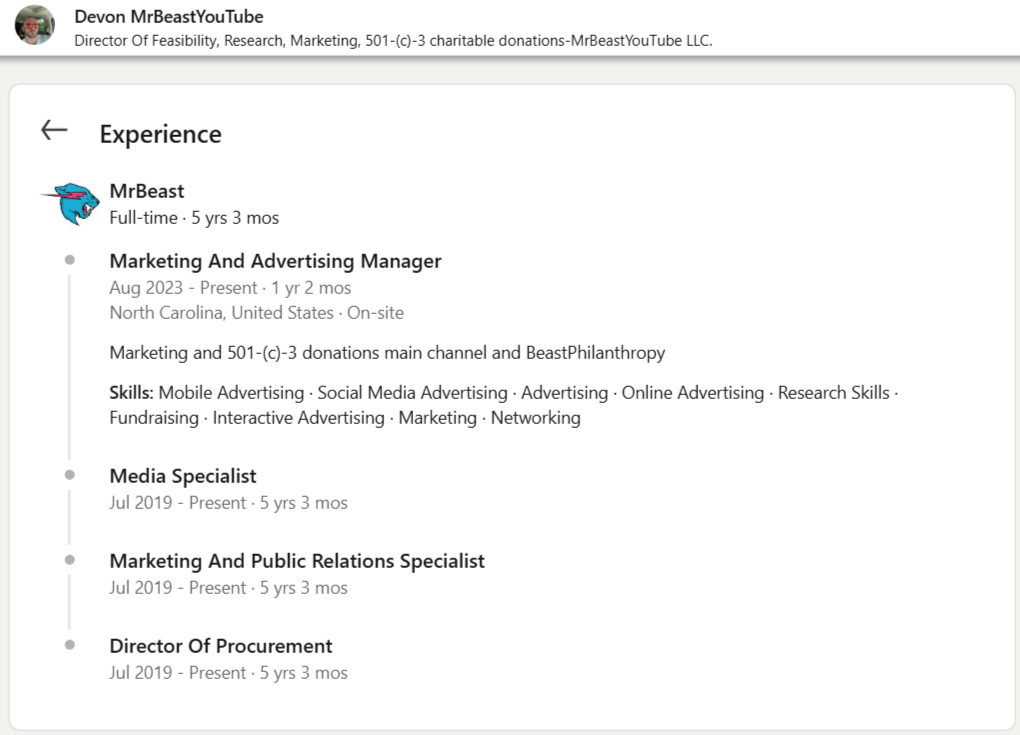Select the Director Of Procurement title
The height and width of the screenshot is (735, 1020).
tap(221, 646)
